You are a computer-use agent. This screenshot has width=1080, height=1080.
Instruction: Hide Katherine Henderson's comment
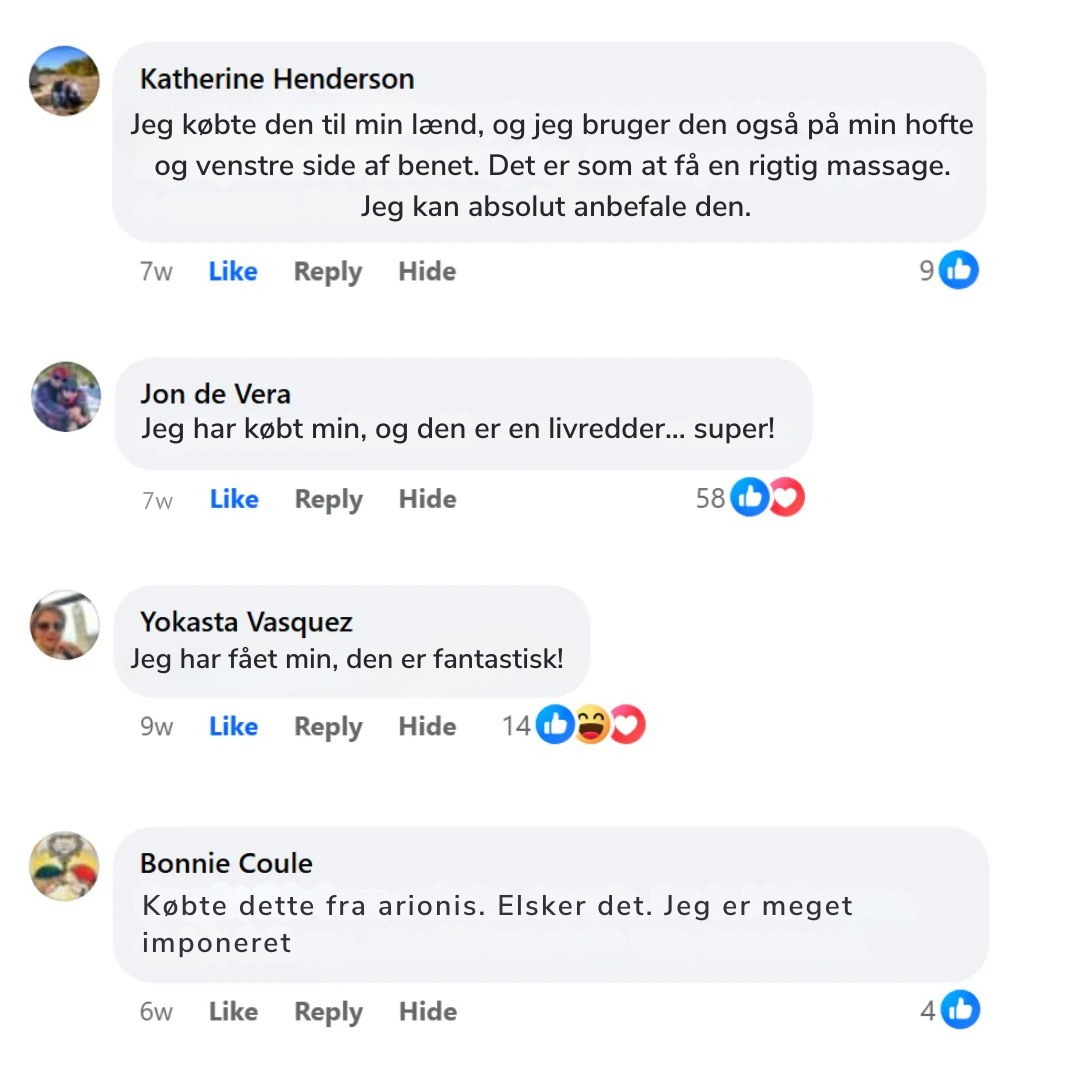[x=427, y=271]
